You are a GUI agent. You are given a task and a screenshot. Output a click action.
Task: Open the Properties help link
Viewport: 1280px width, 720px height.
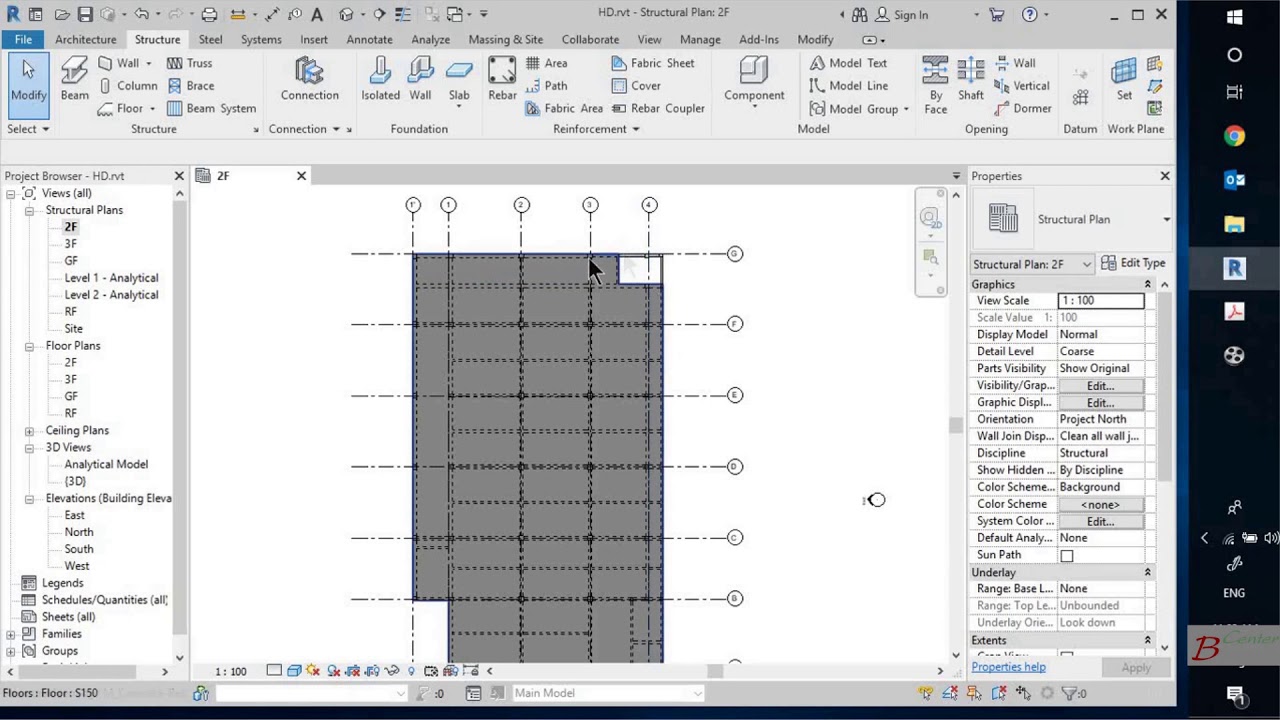pyautogui.click(x=1008, y=667)
